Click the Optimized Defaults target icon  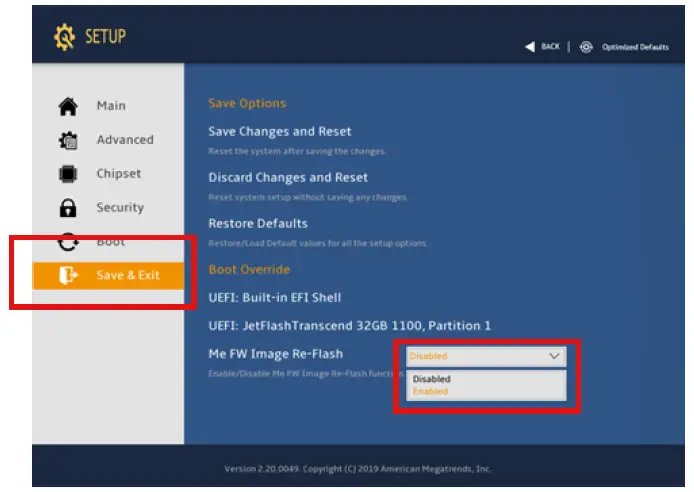pos(586,47)
